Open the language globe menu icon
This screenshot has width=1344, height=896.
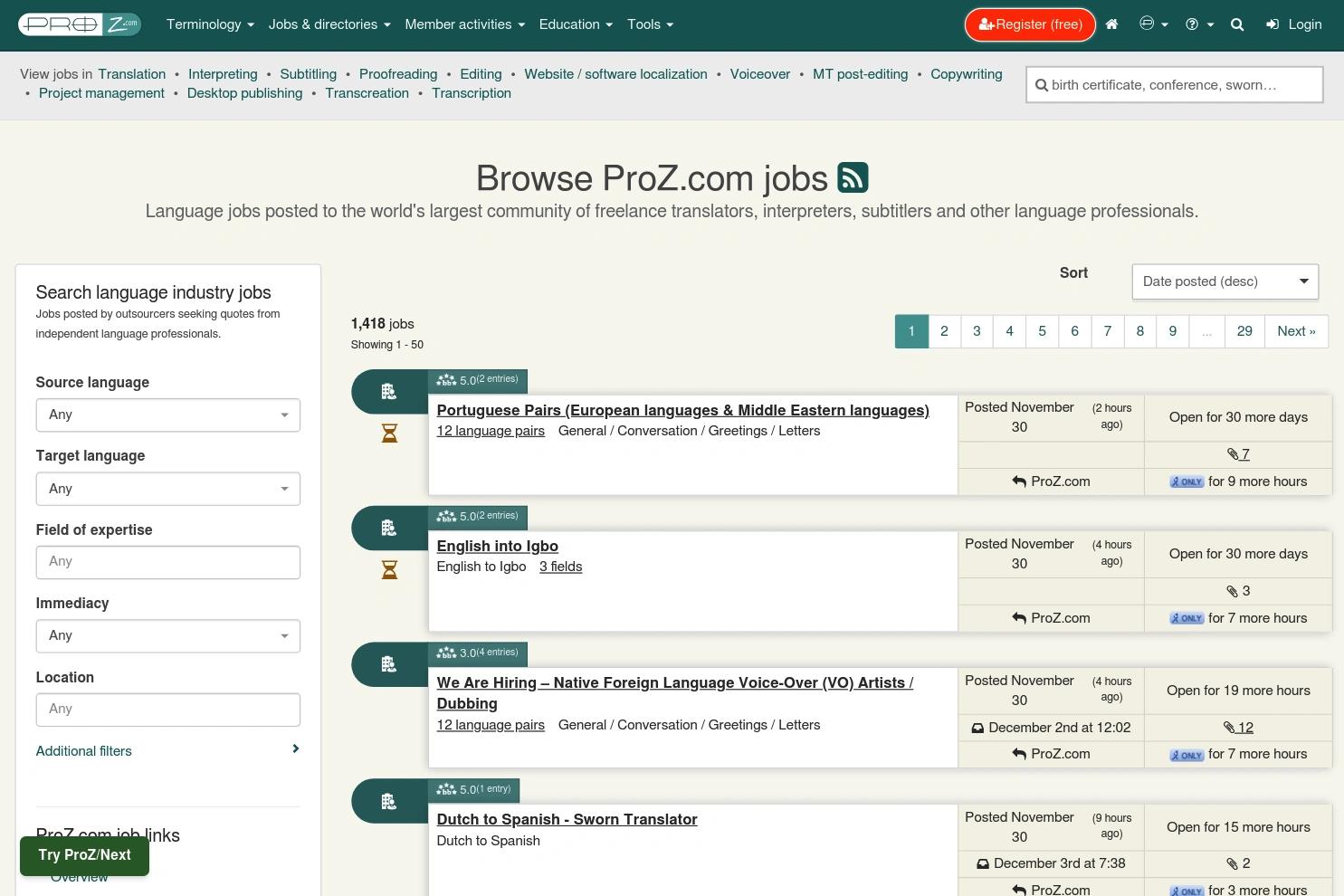coord(1153,24)
